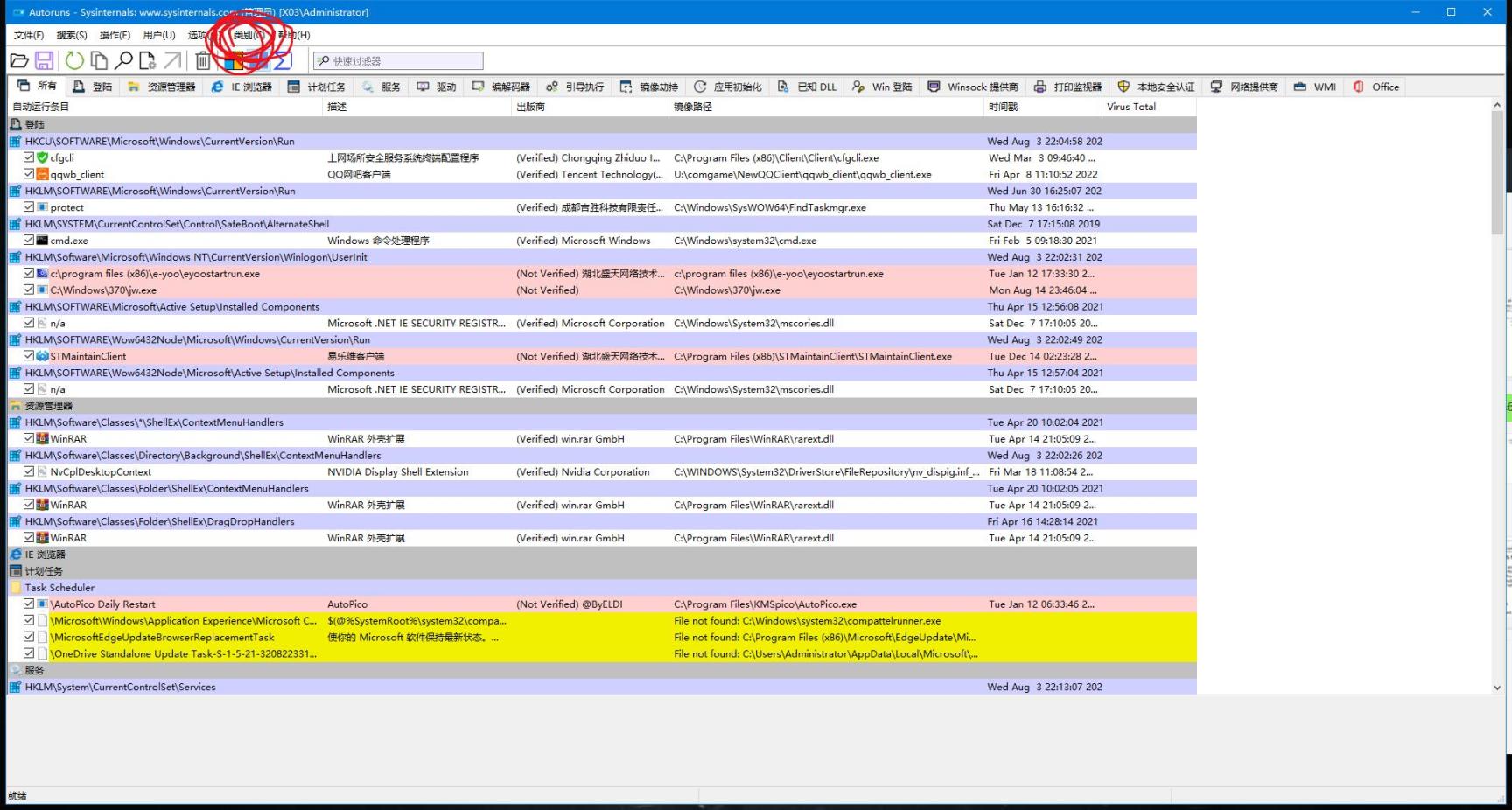Uncheck MicrosoftEdgeUpdateBrowserReplacementTask checkbox
Image resolution: width=1512 pixels, height=810 pixels.
(29, 637)
